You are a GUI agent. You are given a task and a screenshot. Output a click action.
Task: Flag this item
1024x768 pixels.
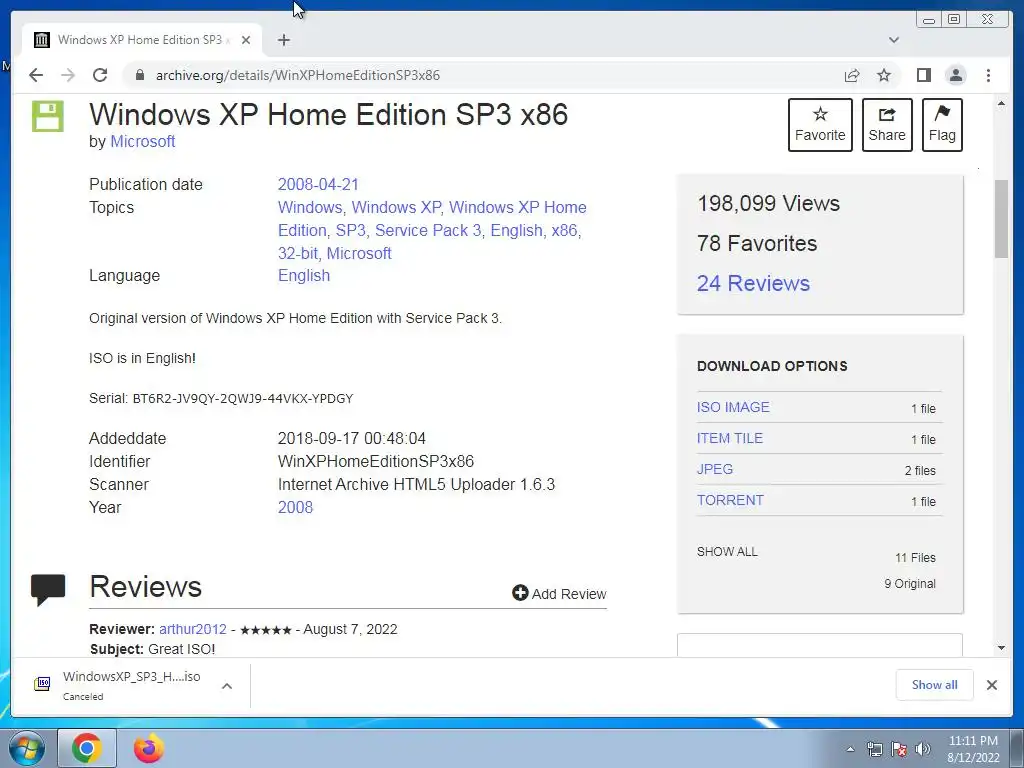(942, 125)
